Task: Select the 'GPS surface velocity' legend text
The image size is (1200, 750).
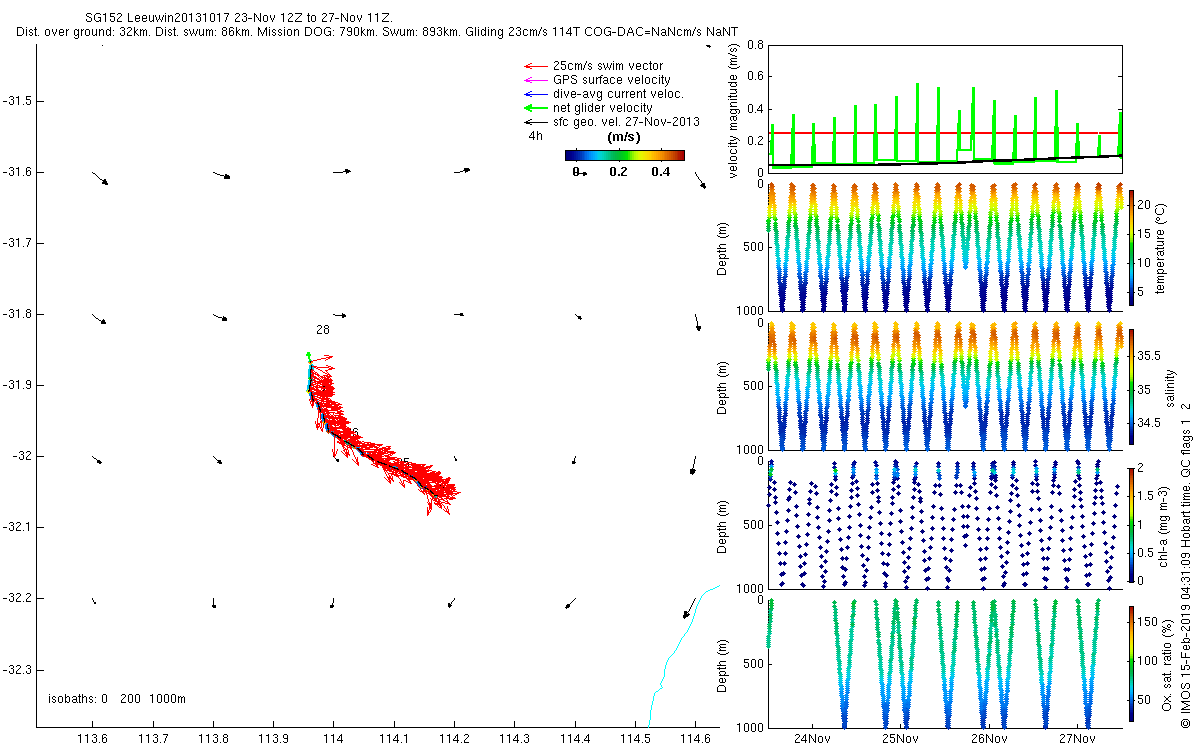Action: click(x=611, y=80)
